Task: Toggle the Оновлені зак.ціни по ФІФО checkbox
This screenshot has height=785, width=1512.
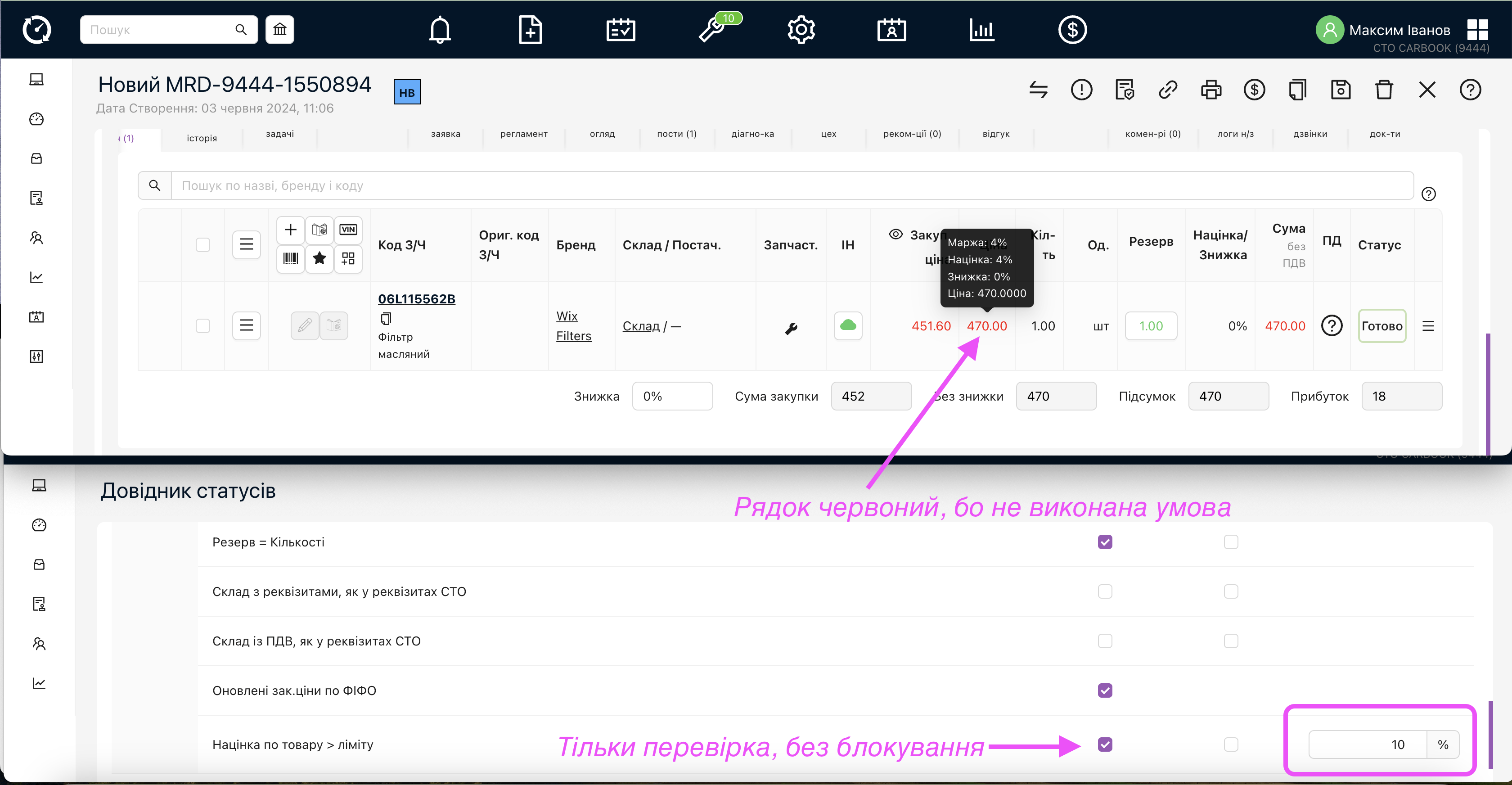Action: (x=1105, y=690)
